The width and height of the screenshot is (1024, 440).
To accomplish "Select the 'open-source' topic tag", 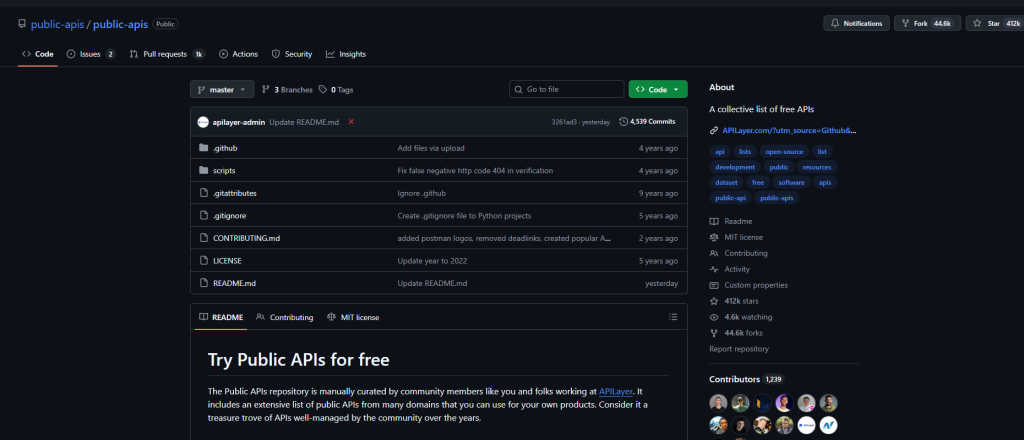I will coord(784,151).
